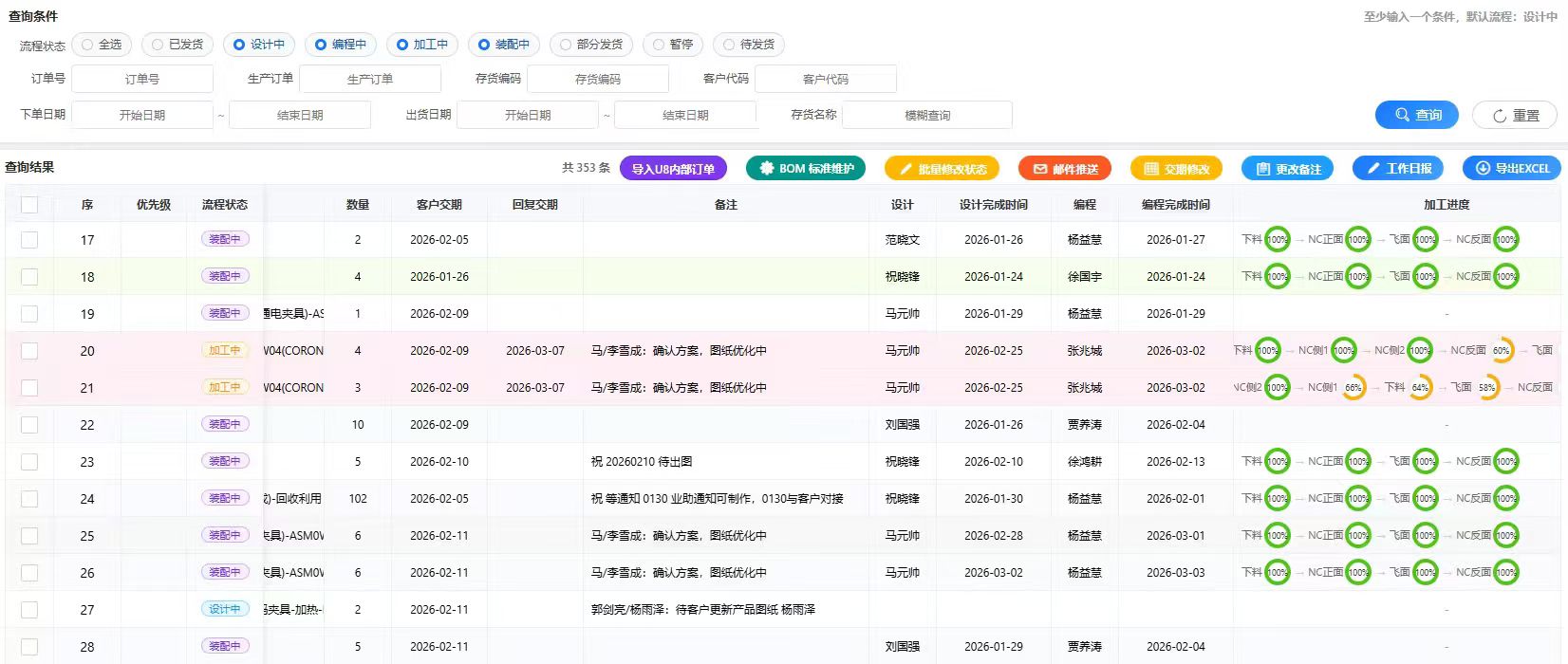Check the select-all checkbox in table header
This screenshot has height=664, width=1568.
[x=29, y=205]
